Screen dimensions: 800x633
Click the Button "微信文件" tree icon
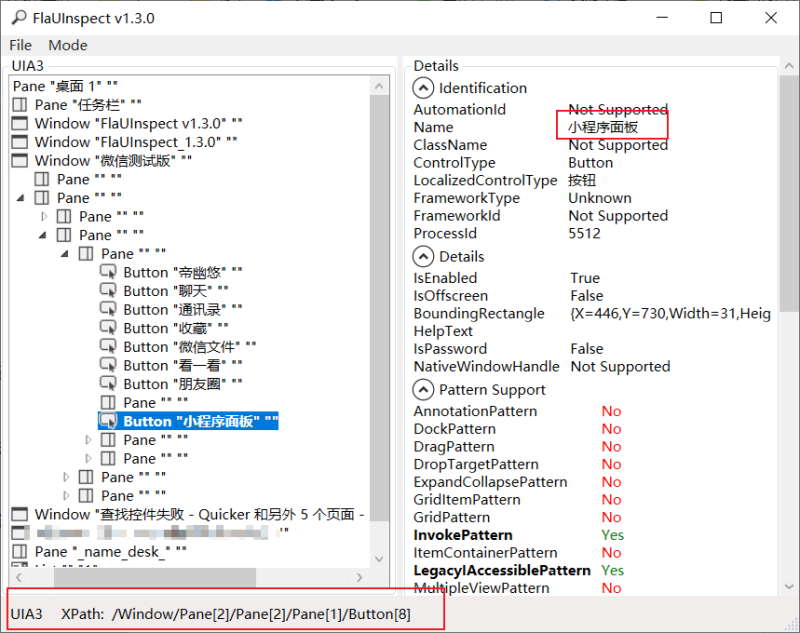pyautogui.click(x=108, y=347)
